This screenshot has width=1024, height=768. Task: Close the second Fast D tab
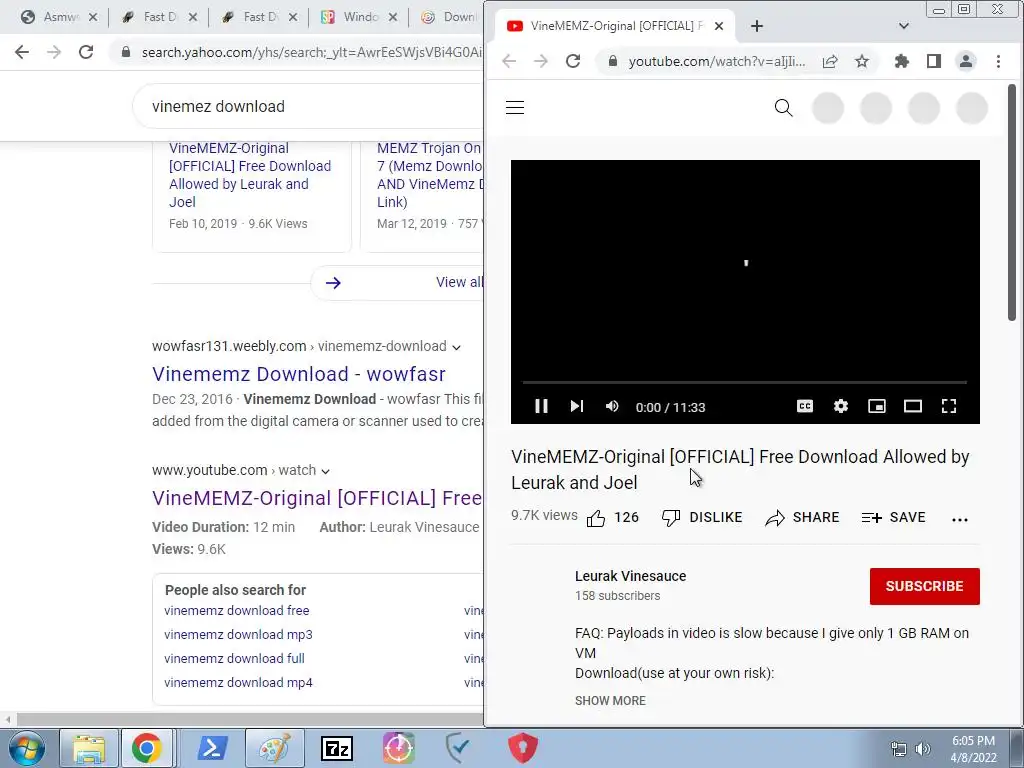click(293, 17)
